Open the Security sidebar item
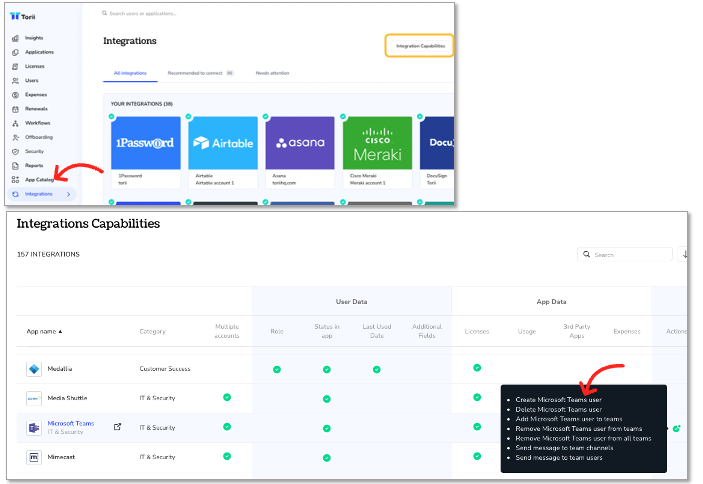This screenshot has width=703, height=484. [34, 151]
